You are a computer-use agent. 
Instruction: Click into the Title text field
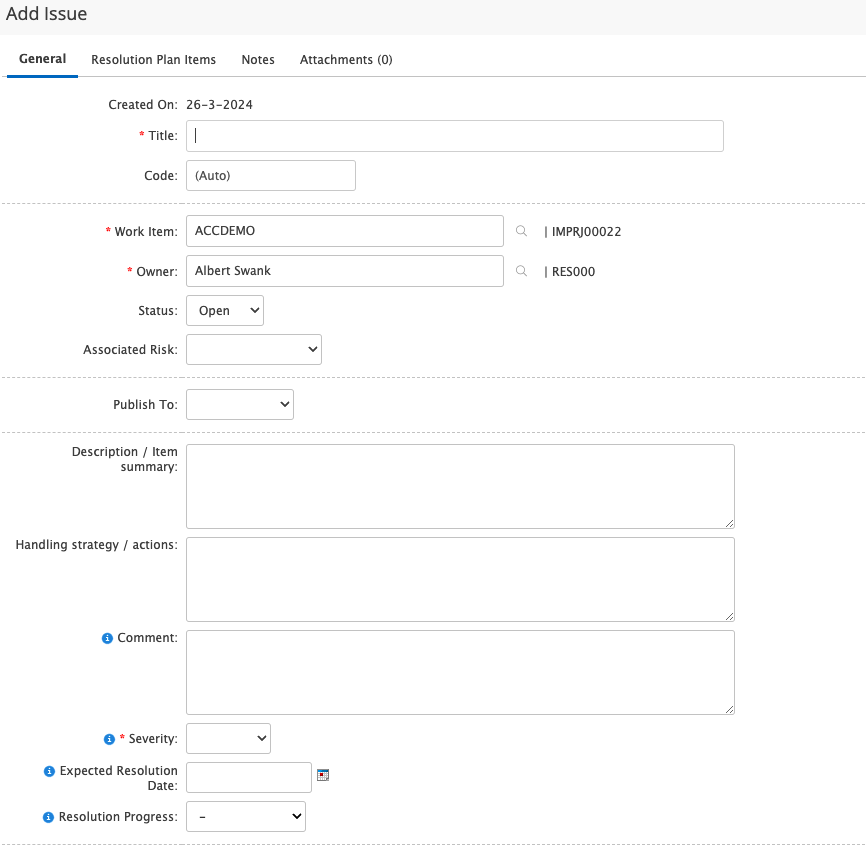coord(455,136)
